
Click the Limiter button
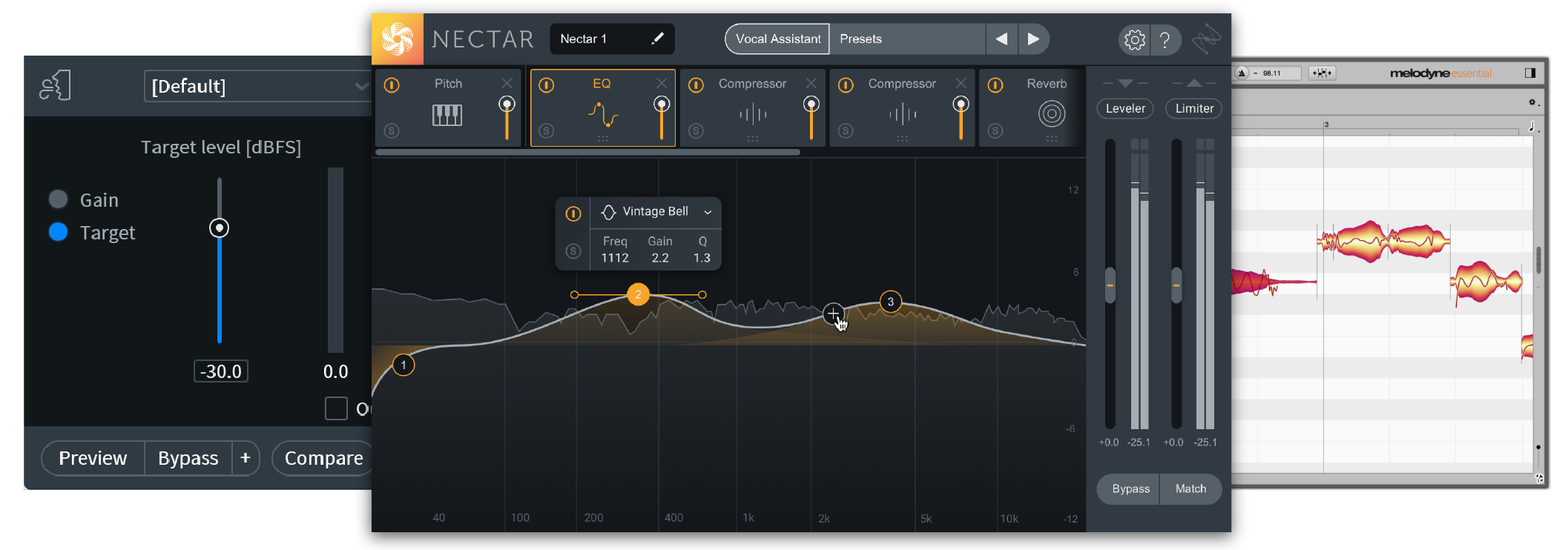[x=1194, y=108]
